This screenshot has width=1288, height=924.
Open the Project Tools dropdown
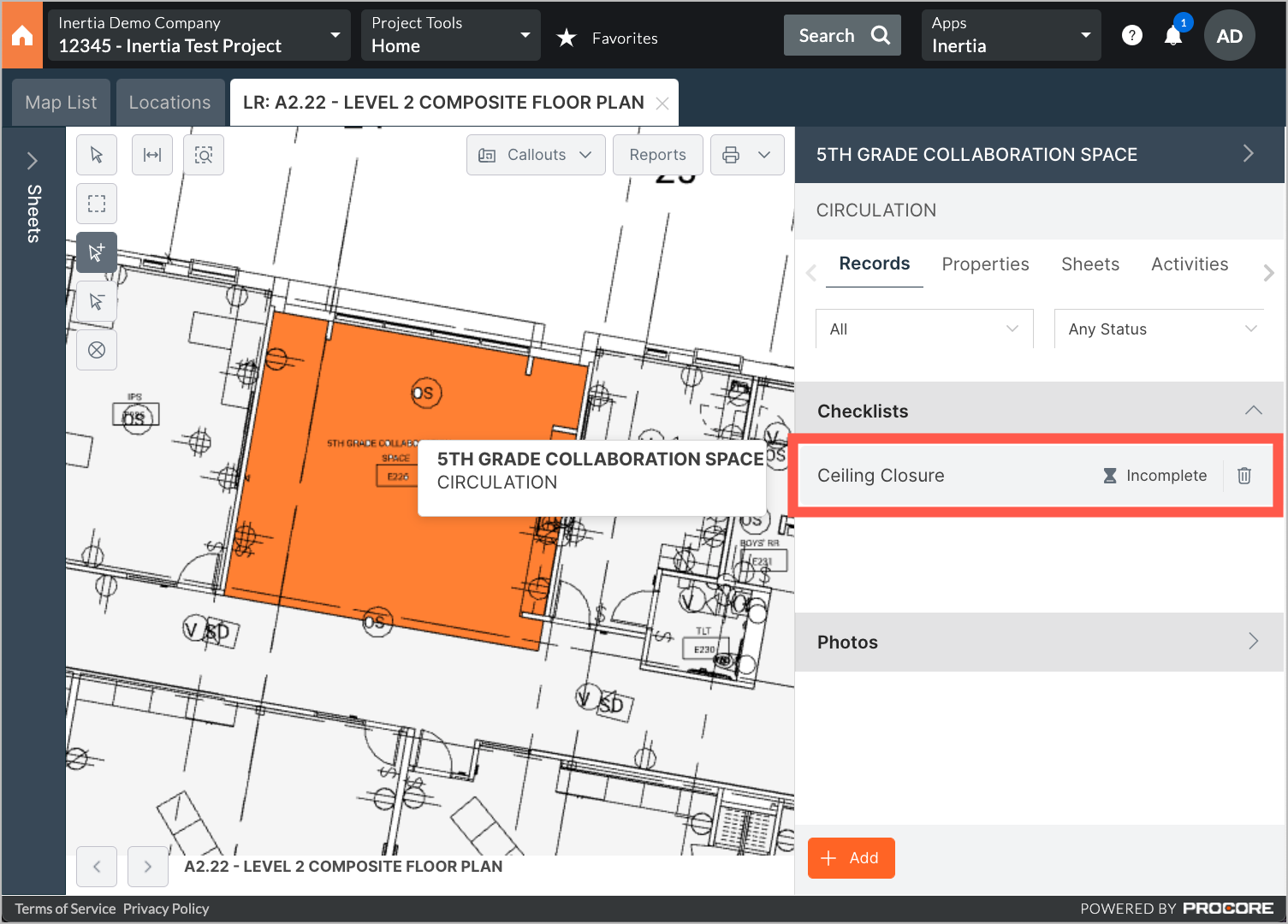(451, 35)
